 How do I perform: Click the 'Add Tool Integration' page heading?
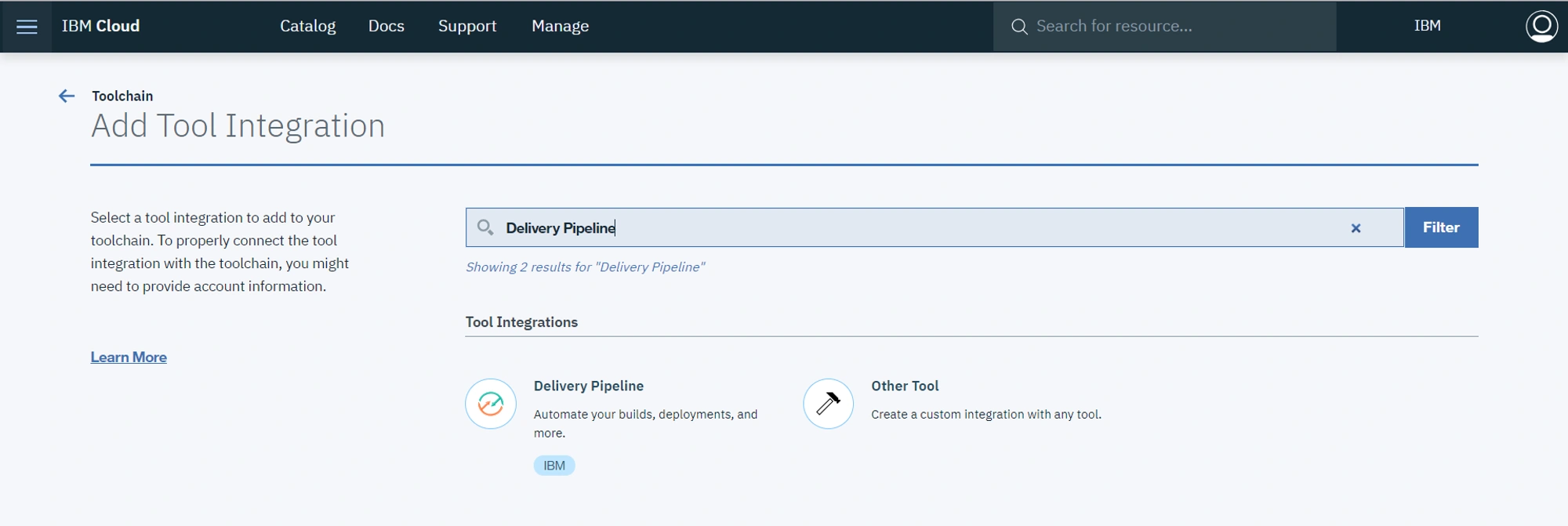click(x=238, y=125)
